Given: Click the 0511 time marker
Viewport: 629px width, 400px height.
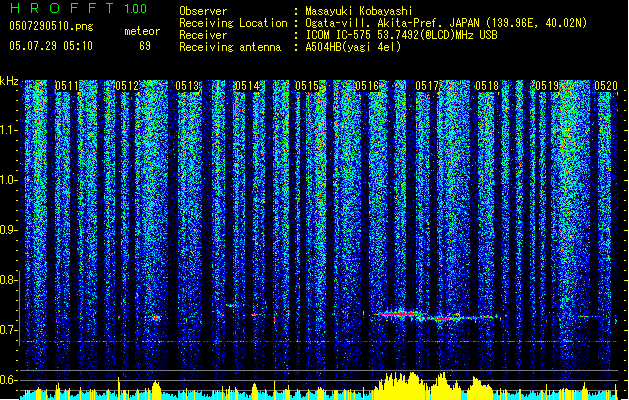Looking at the screenshot, I should [x=67, y=86].
